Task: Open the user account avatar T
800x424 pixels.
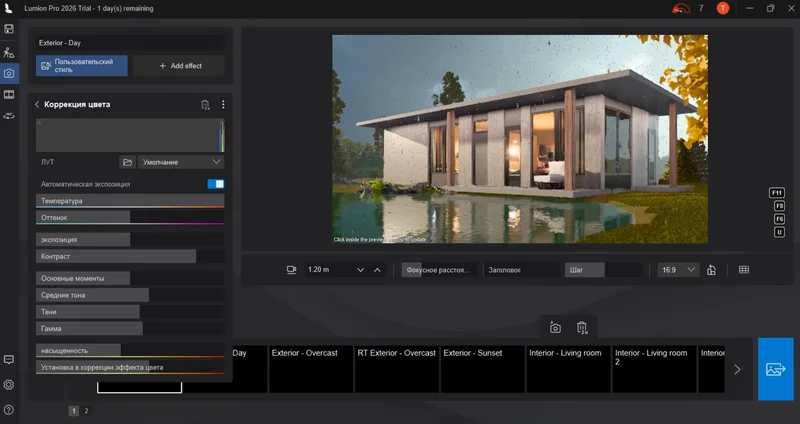Action: coord(723,8)
